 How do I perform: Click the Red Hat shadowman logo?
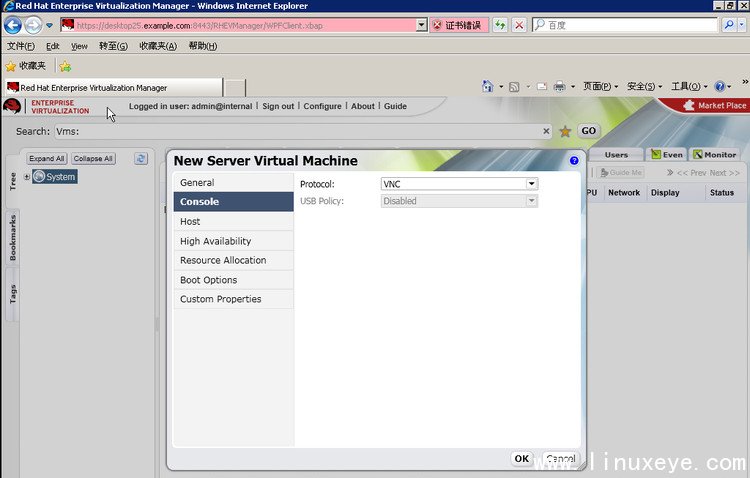[x=12, y=106]
